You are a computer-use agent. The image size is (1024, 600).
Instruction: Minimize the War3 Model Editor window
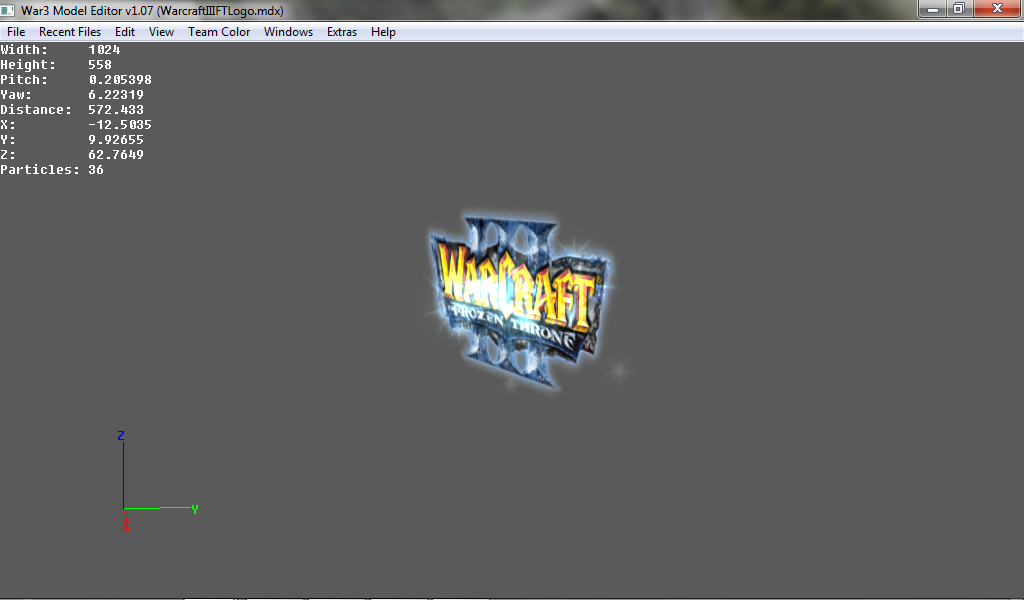[933, 9]
